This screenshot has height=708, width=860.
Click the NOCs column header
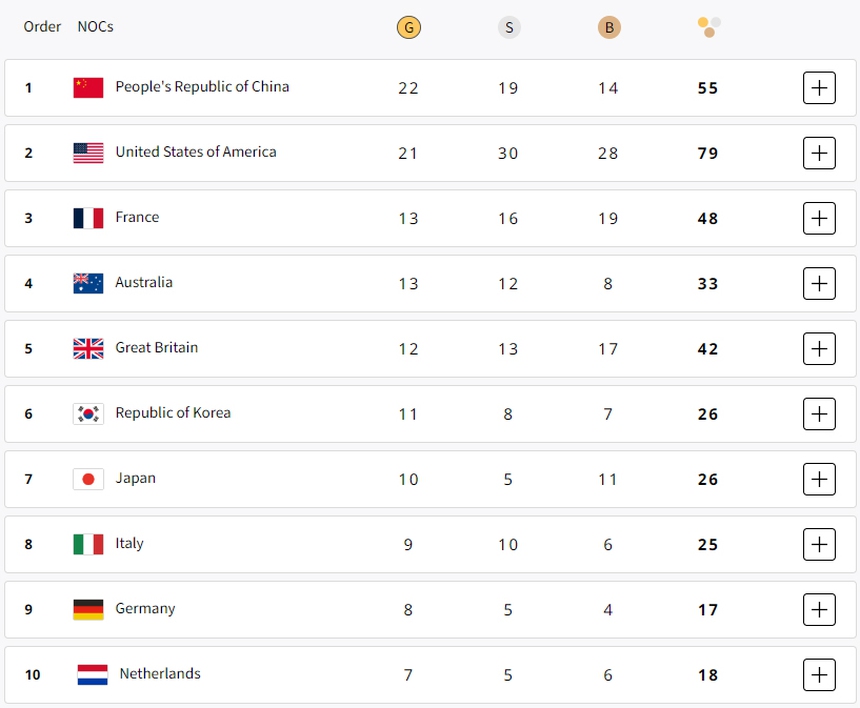click(95, 27)
